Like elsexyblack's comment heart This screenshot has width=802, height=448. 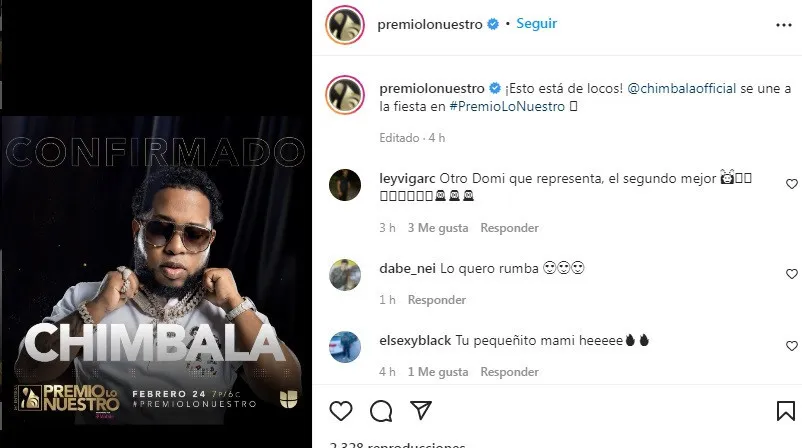[791, 346]
